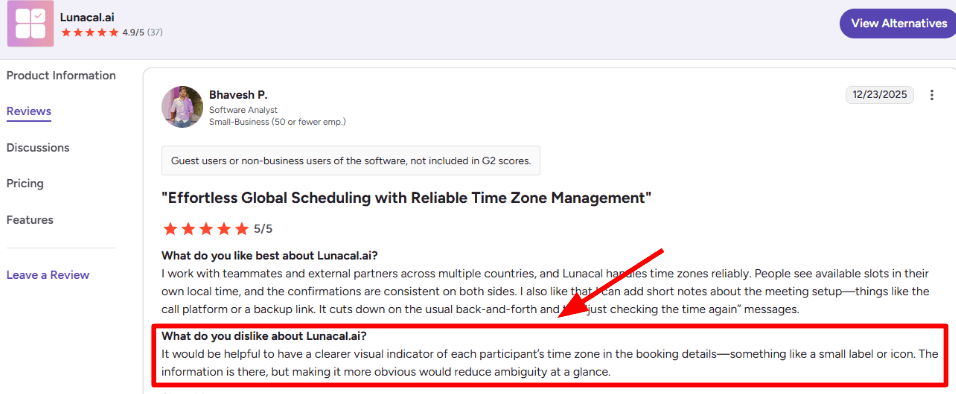The height and width of the screenshot is (394, 956).
Task: Select the Reviews sidebar tab
Action: point(29,111)
